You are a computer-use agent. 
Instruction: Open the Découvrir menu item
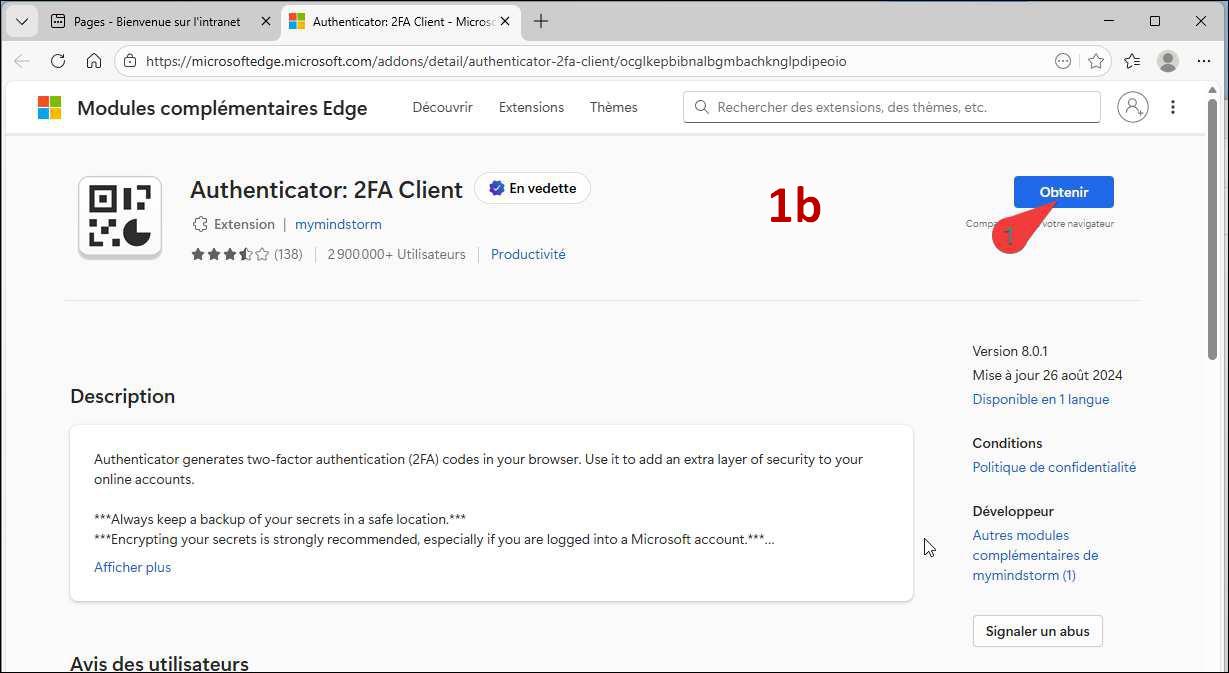tap(442, 107)
